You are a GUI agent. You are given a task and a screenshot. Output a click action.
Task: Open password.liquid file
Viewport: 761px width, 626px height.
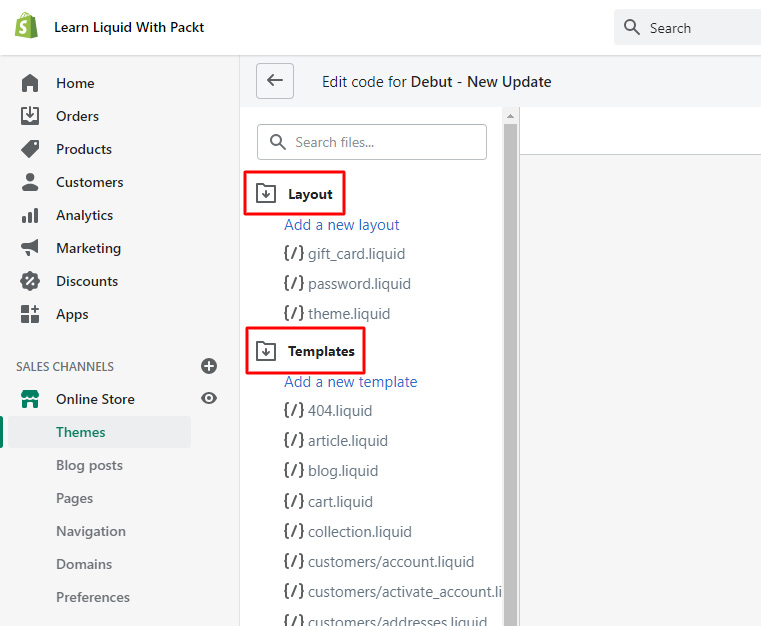pyautogui.click(x=359, y=284)
